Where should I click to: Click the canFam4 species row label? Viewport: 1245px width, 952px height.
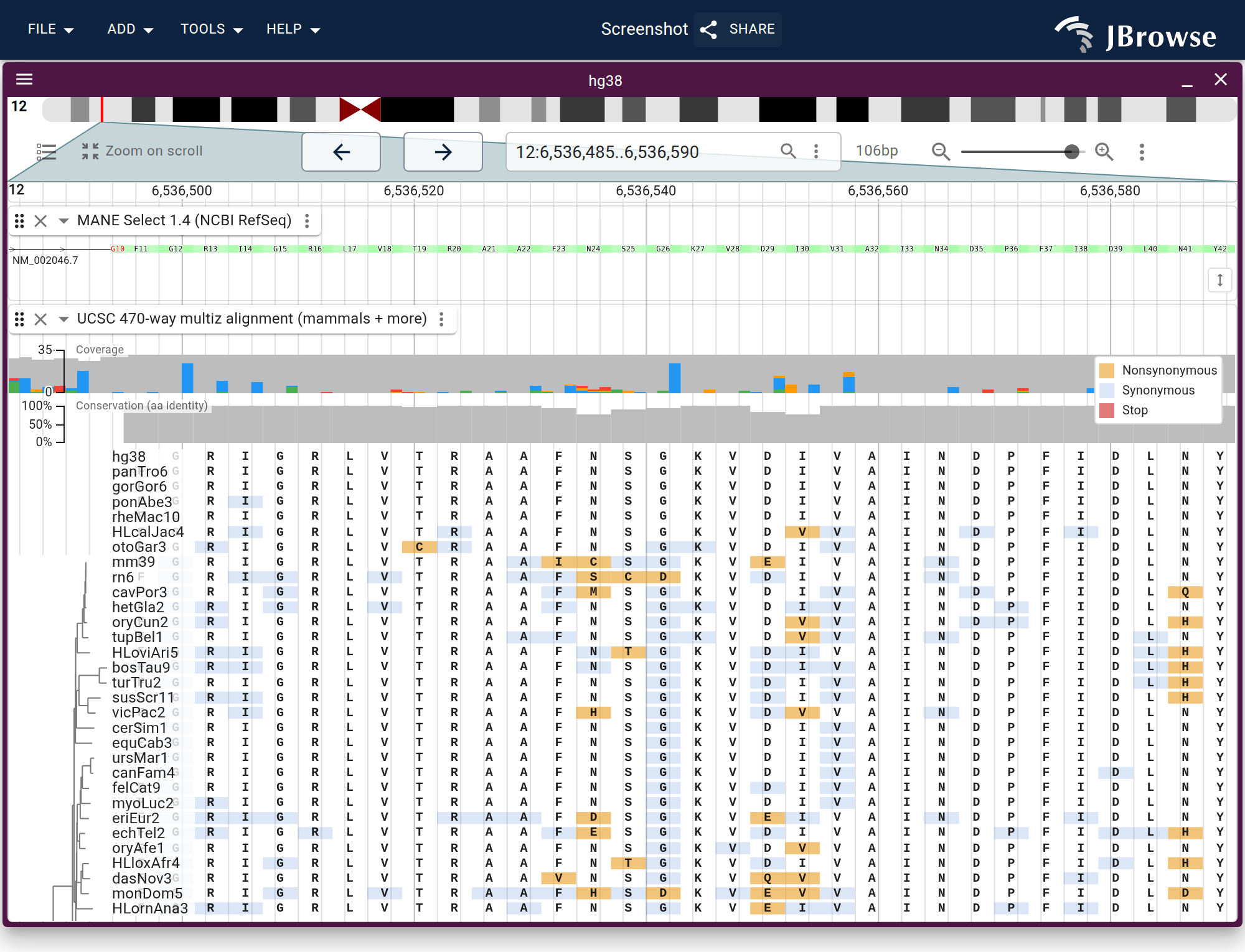pyautogui.click(x=143, y=772)
